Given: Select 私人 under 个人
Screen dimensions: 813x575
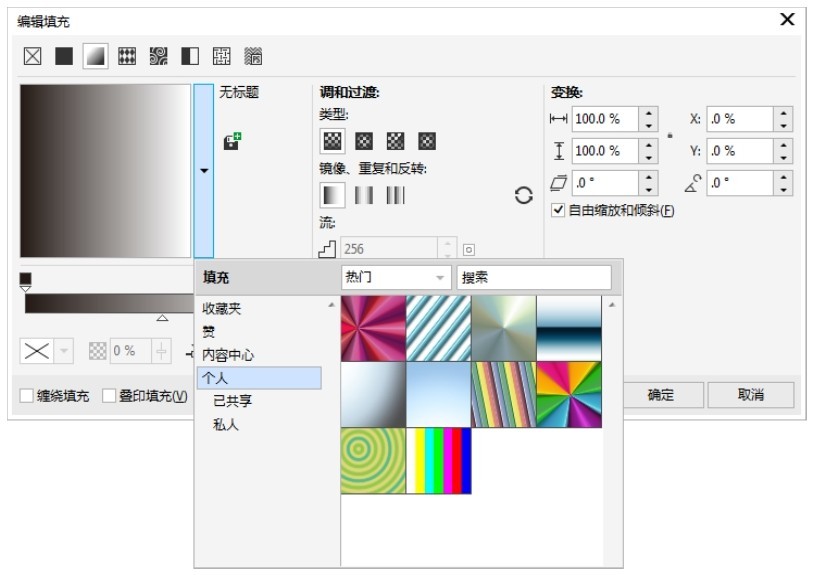Looking at the screenshot, I should coord(226,425).
